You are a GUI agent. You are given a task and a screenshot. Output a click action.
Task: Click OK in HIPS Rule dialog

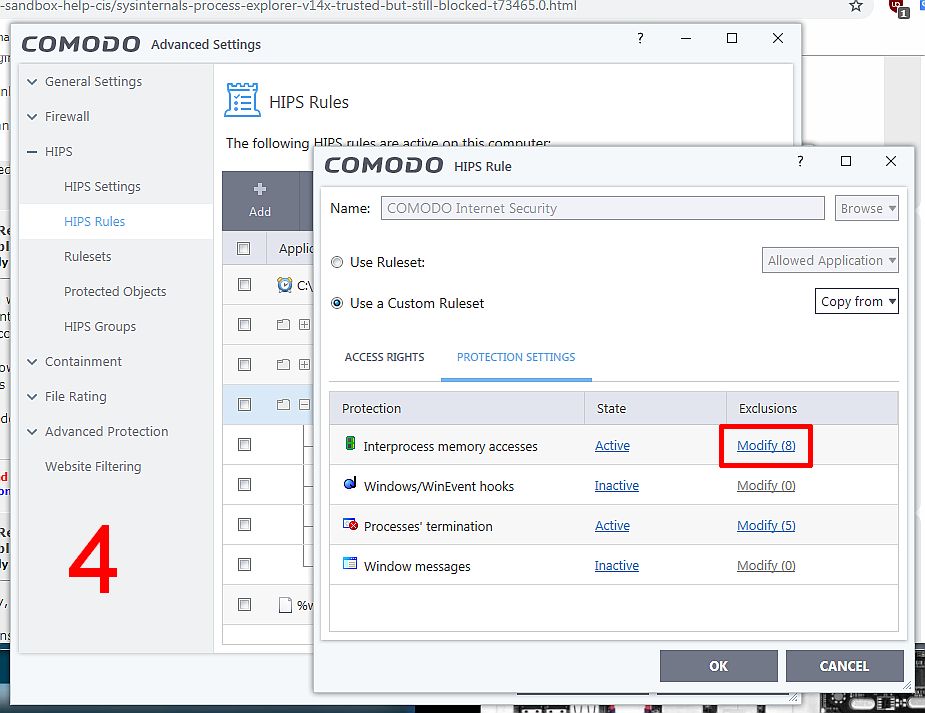[x=719, y=666]
